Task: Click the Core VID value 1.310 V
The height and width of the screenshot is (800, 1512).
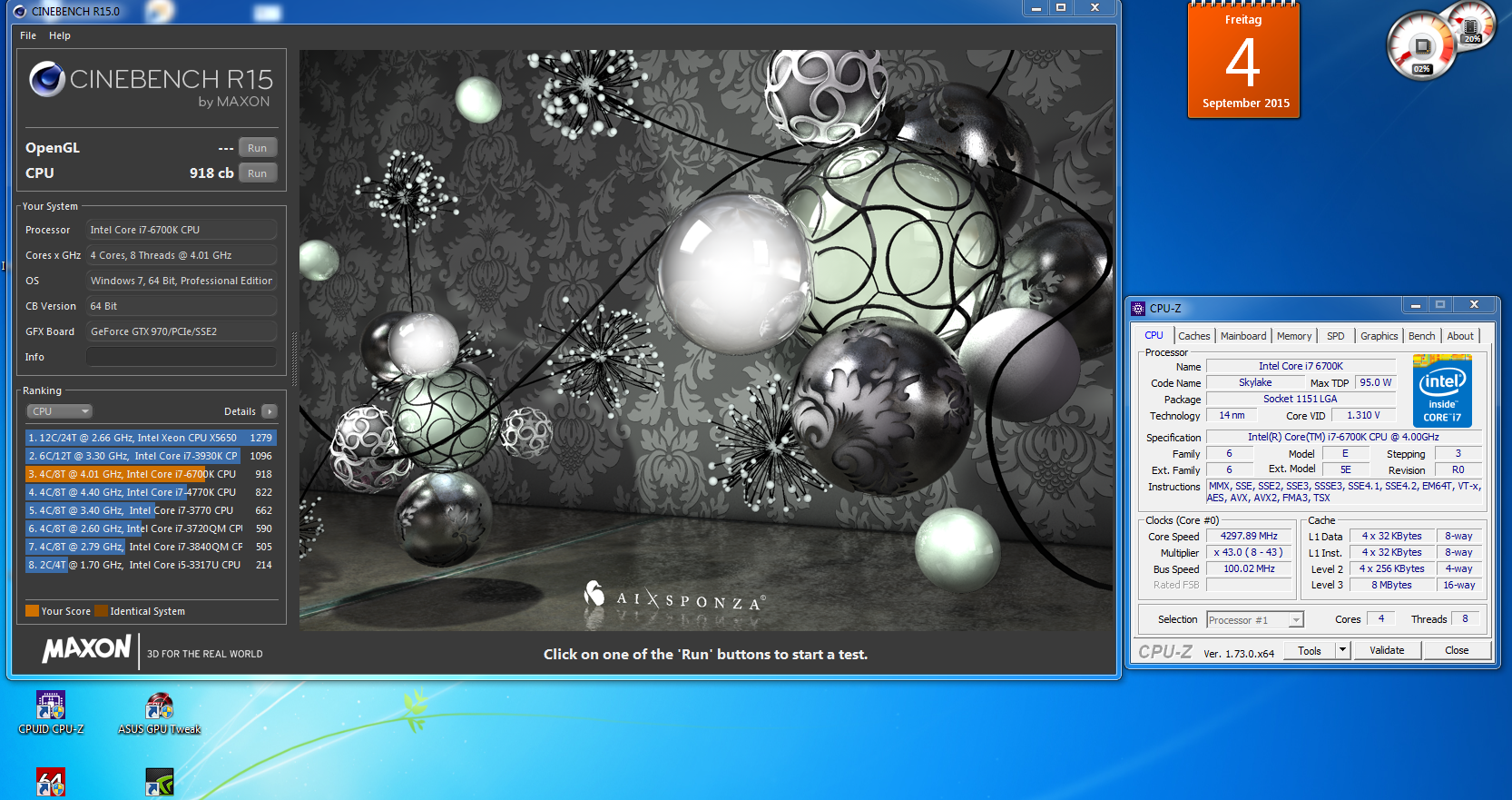Action: (x=1363, y=415)
